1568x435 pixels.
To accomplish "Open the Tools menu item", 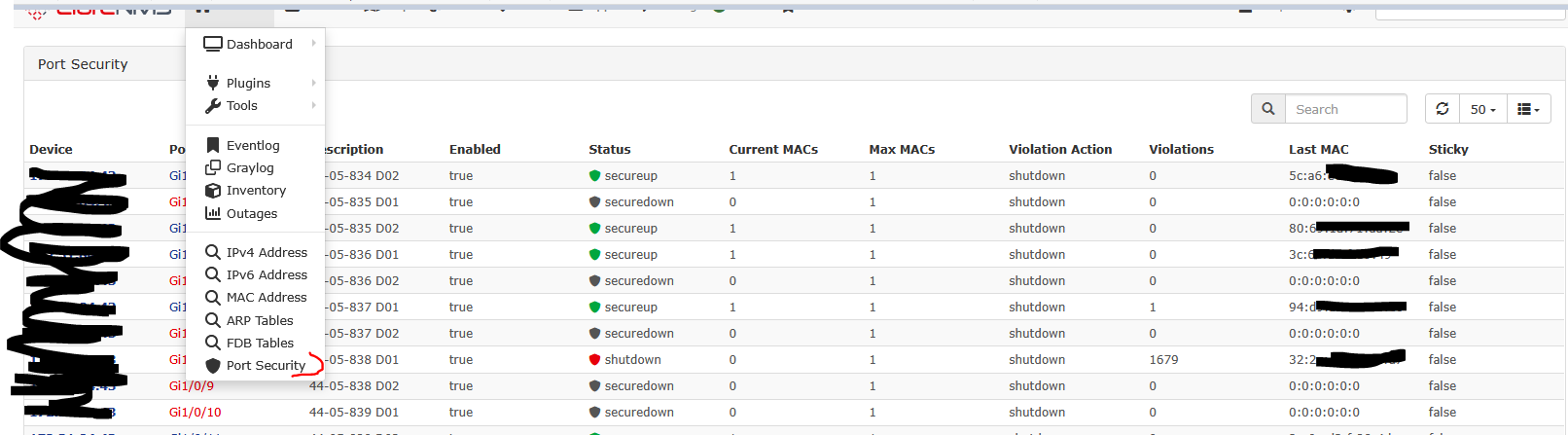I will pyautogui.click(x=242, y=105).
